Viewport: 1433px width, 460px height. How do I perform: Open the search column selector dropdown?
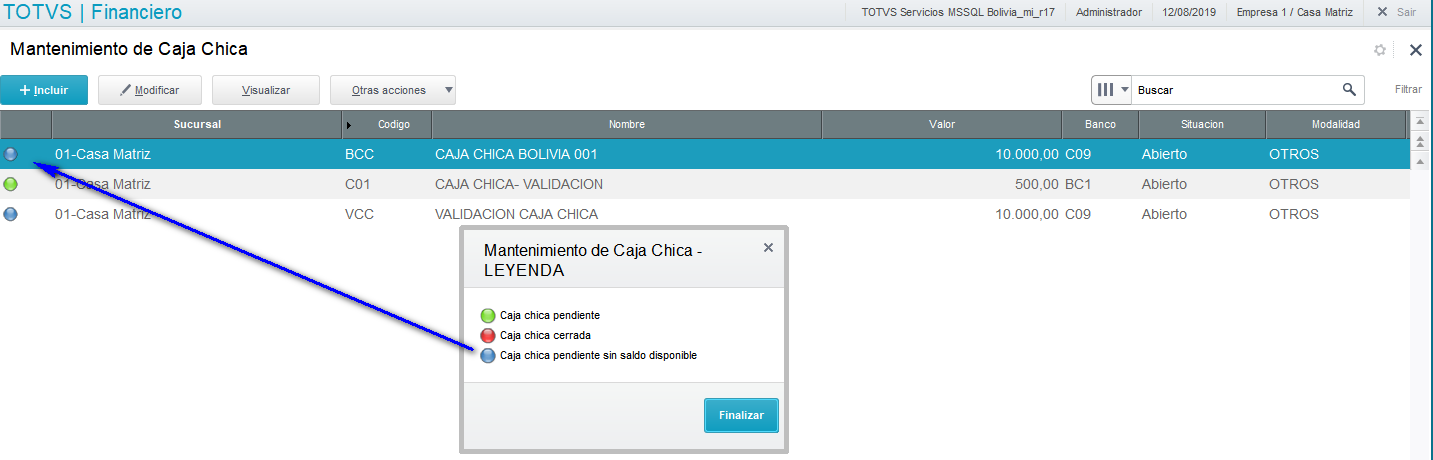click(x=1111, y=90)
